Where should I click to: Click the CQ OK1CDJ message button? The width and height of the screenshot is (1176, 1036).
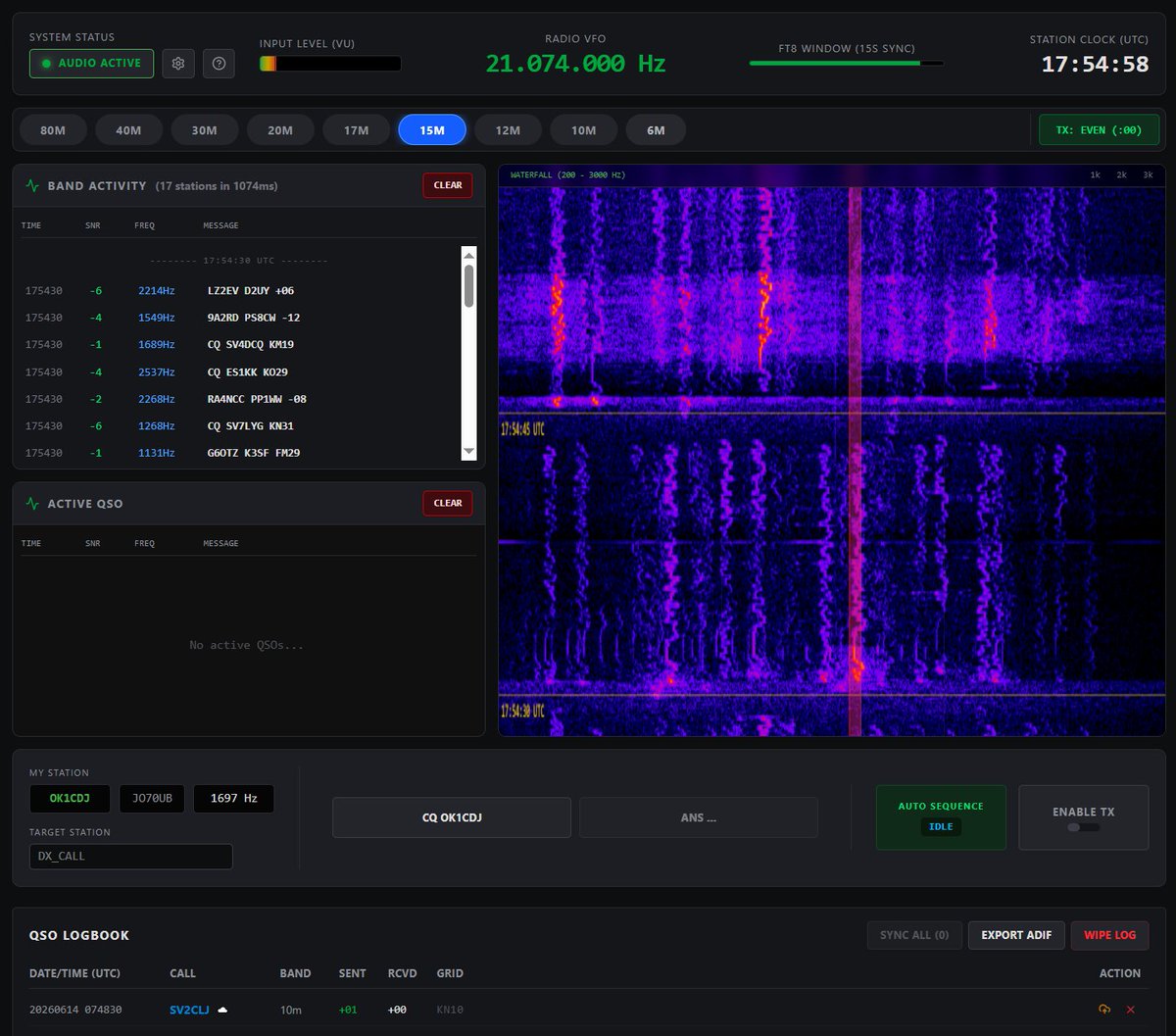452,817
